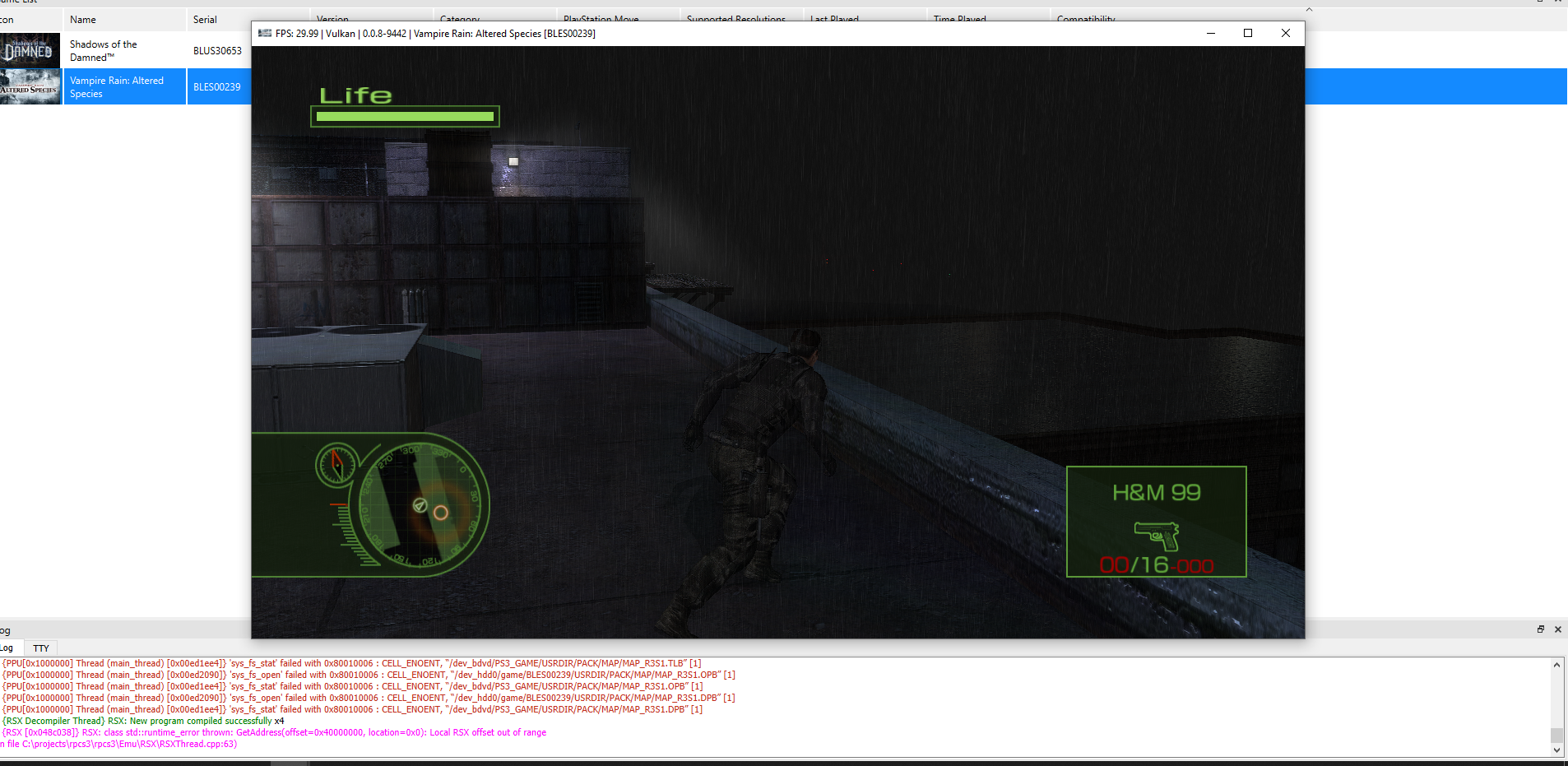Switch to the TTY tab

click(41, 648)
